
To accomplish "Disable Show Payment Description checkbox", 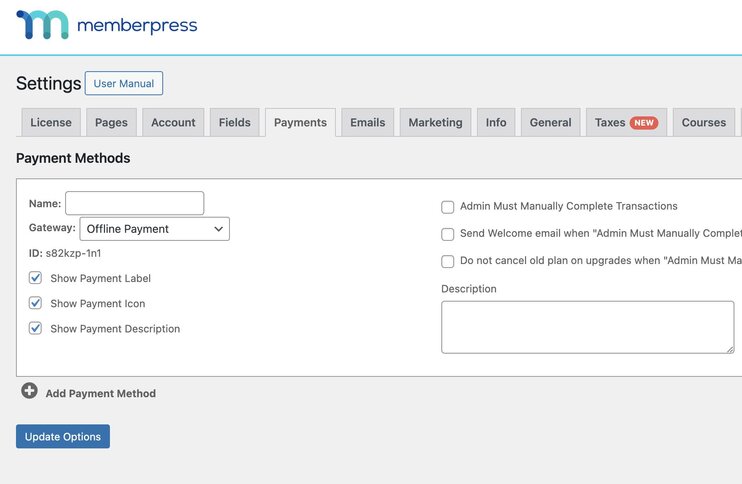I will coord(36,328).
